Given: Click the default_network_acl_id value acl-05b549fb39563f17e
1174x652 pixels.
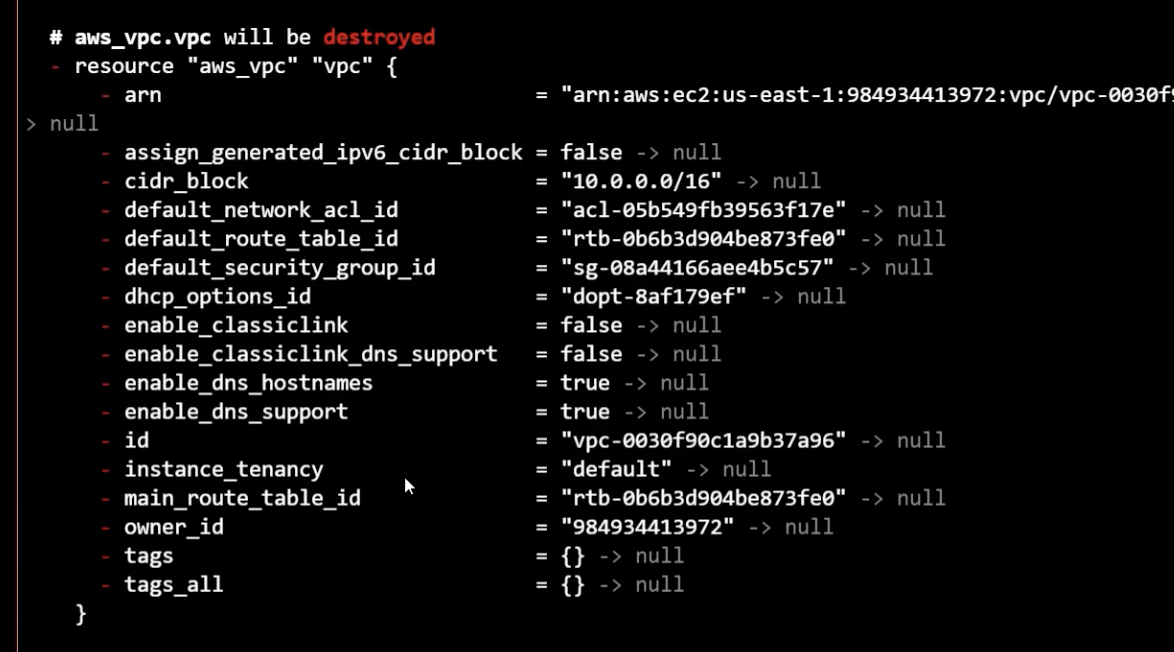Looking at the screenshot, I should coord(703,210).
